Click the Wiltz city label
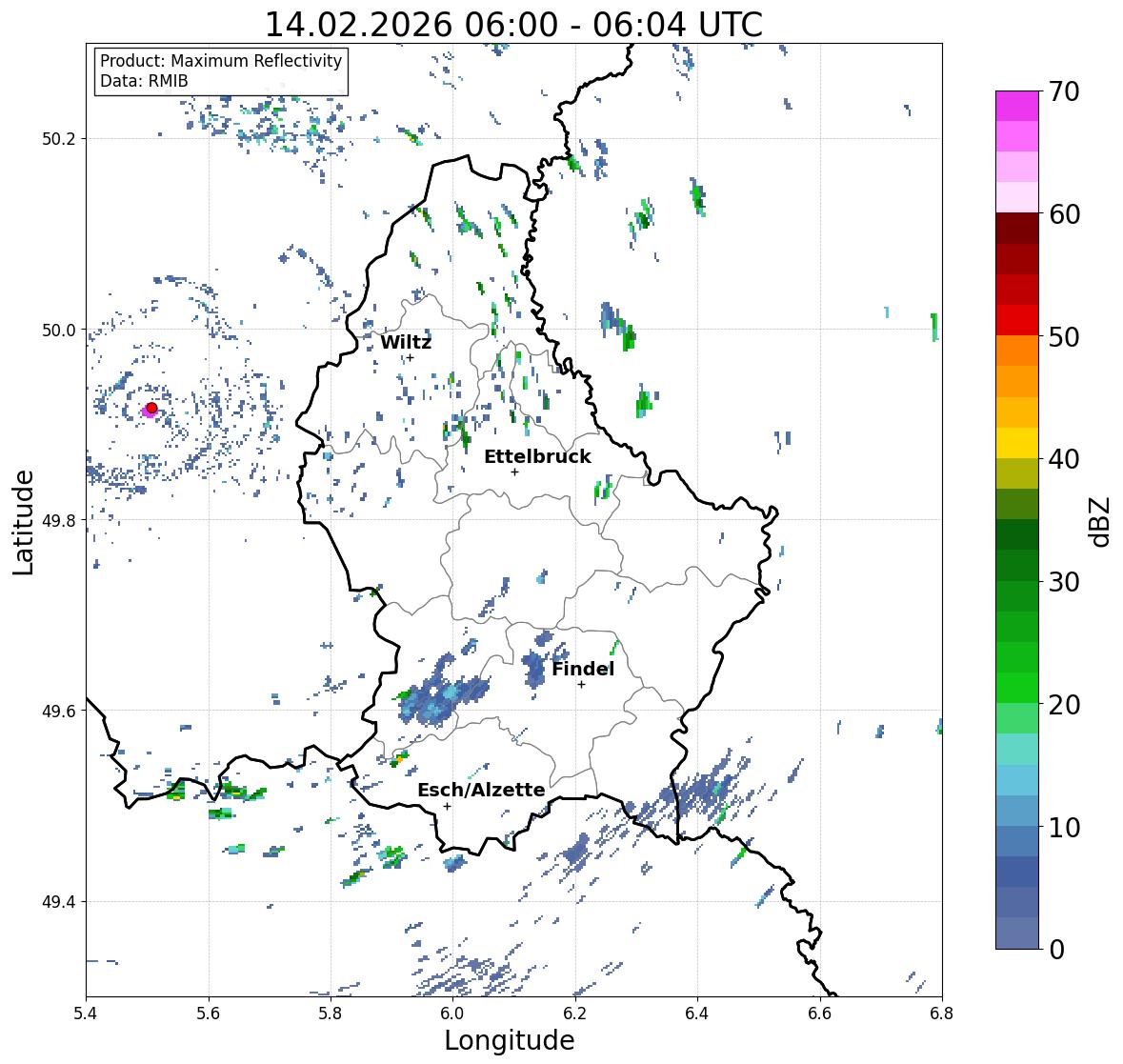Screen dimensions: 1123x1064 tap(406, 342)
